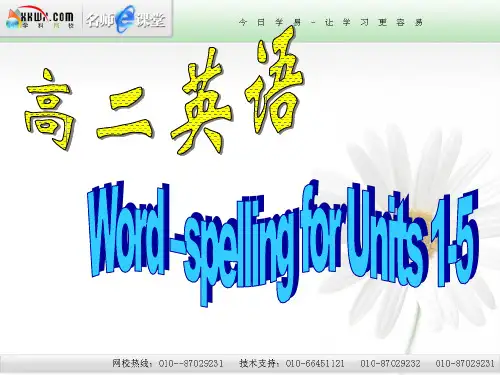Click the phone number 010-87029232
Viewport: 500px width, 375px height.
(x=390, y=363)
